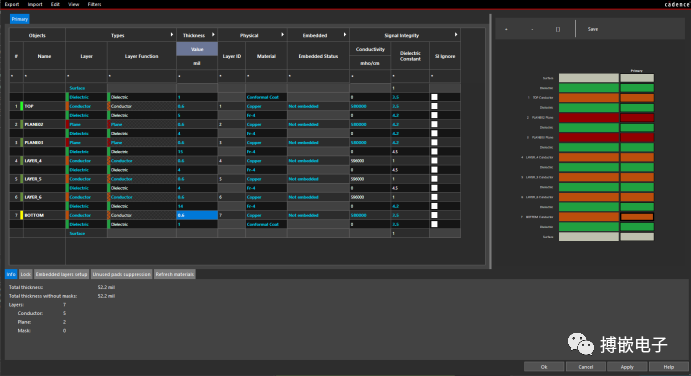This screenshot has height=376, width=691.
Task: Click the Layer Function column filter field
Action: [141, 76]
